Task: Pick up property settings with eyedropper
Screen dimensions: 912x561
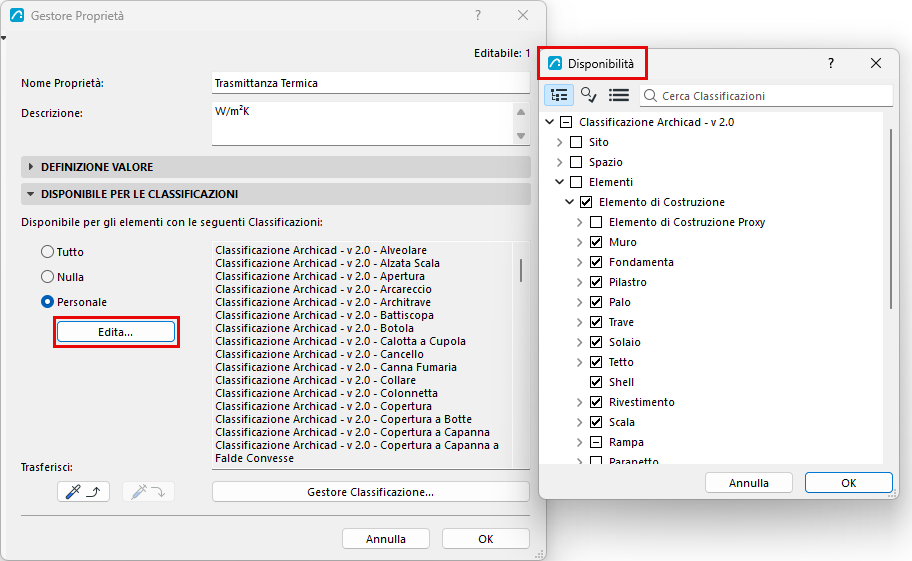Action: pos(84,492)
